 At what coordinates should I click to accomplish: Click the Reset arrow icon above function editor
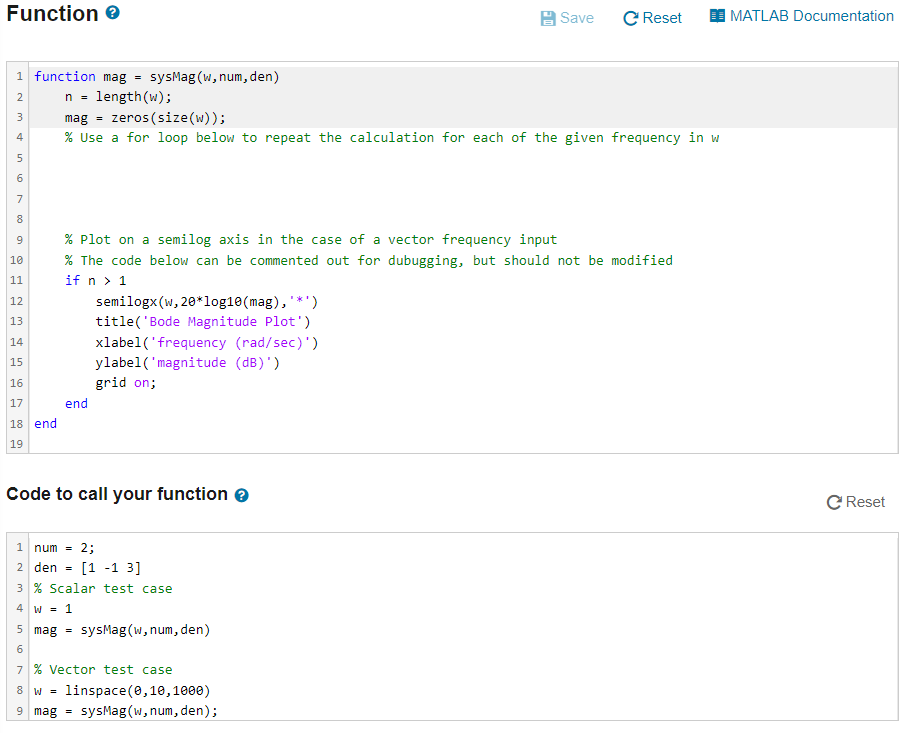(x=630, y=19)
